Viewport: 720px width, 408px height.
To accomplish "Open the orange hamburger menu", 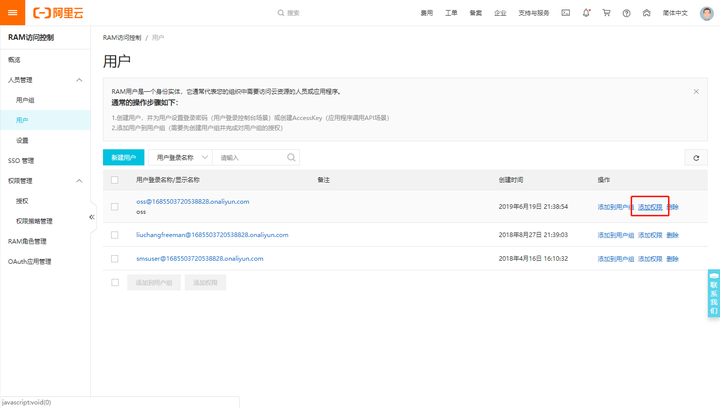I will pyautogui.click(x=12, y=12).
